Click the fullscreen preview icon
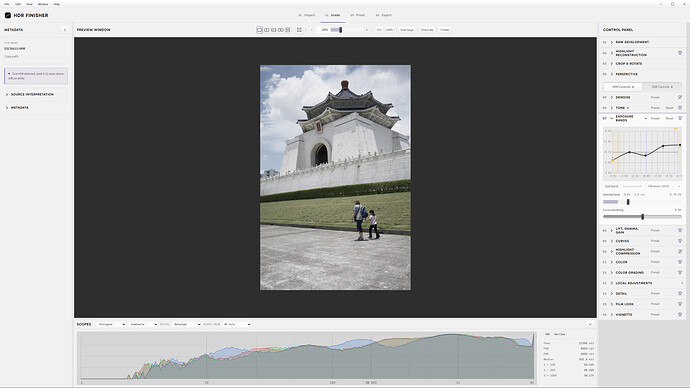The width and height of the screenshot is (690, 388). pos(299,30)
